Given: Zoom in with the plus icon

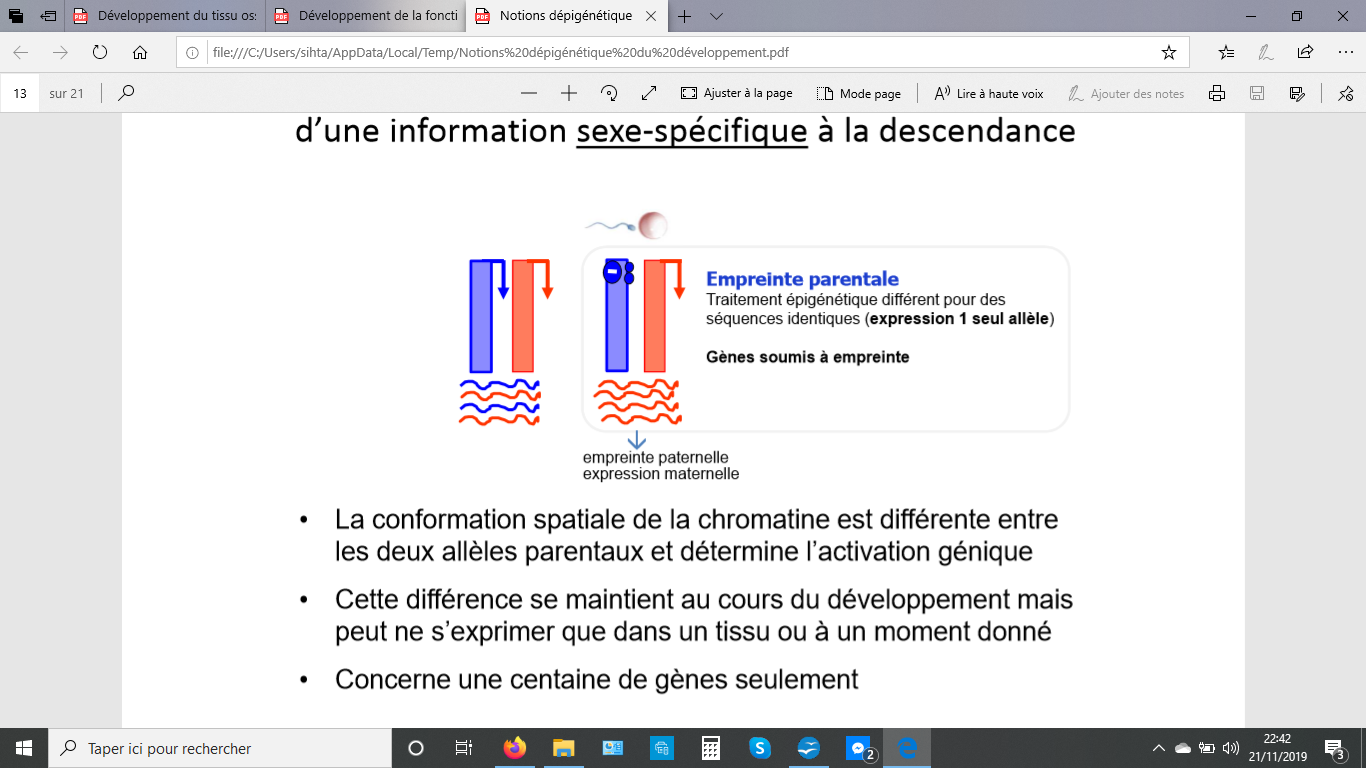Looking at the screenshot, I should pos(569,93).
